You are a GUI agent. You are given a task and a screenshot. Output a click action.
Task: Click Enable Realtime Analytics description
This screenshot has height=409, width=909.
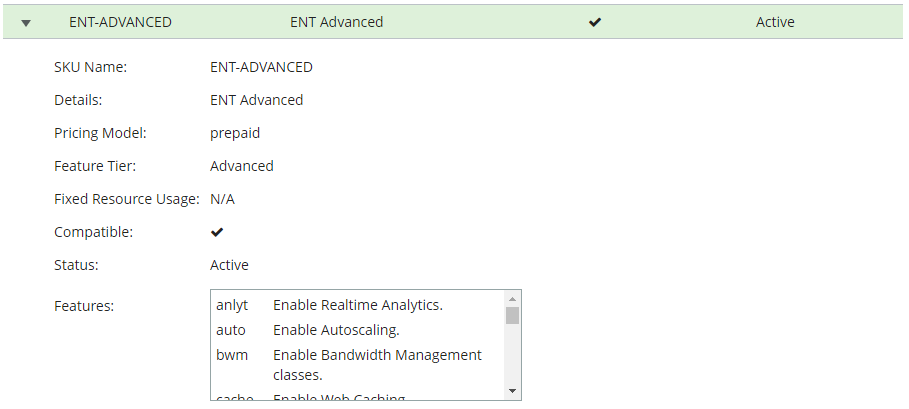click(358, 305)
